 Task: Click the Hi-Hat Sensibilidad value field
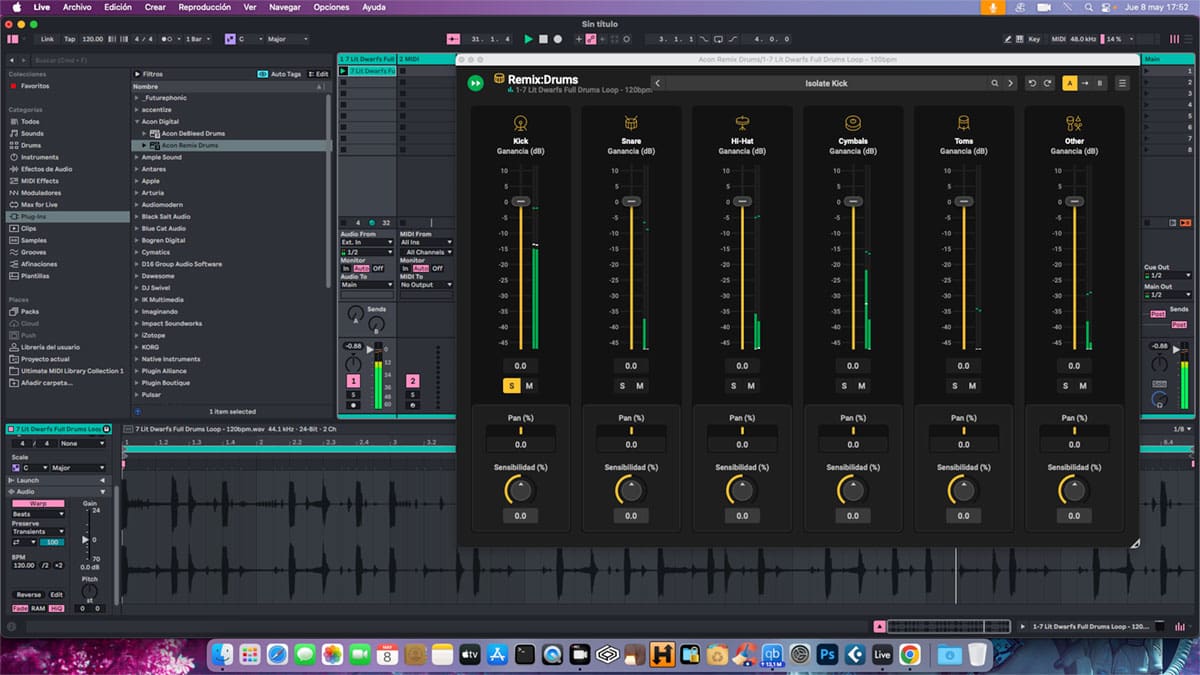pyautogui.click(x=742, y=516)
